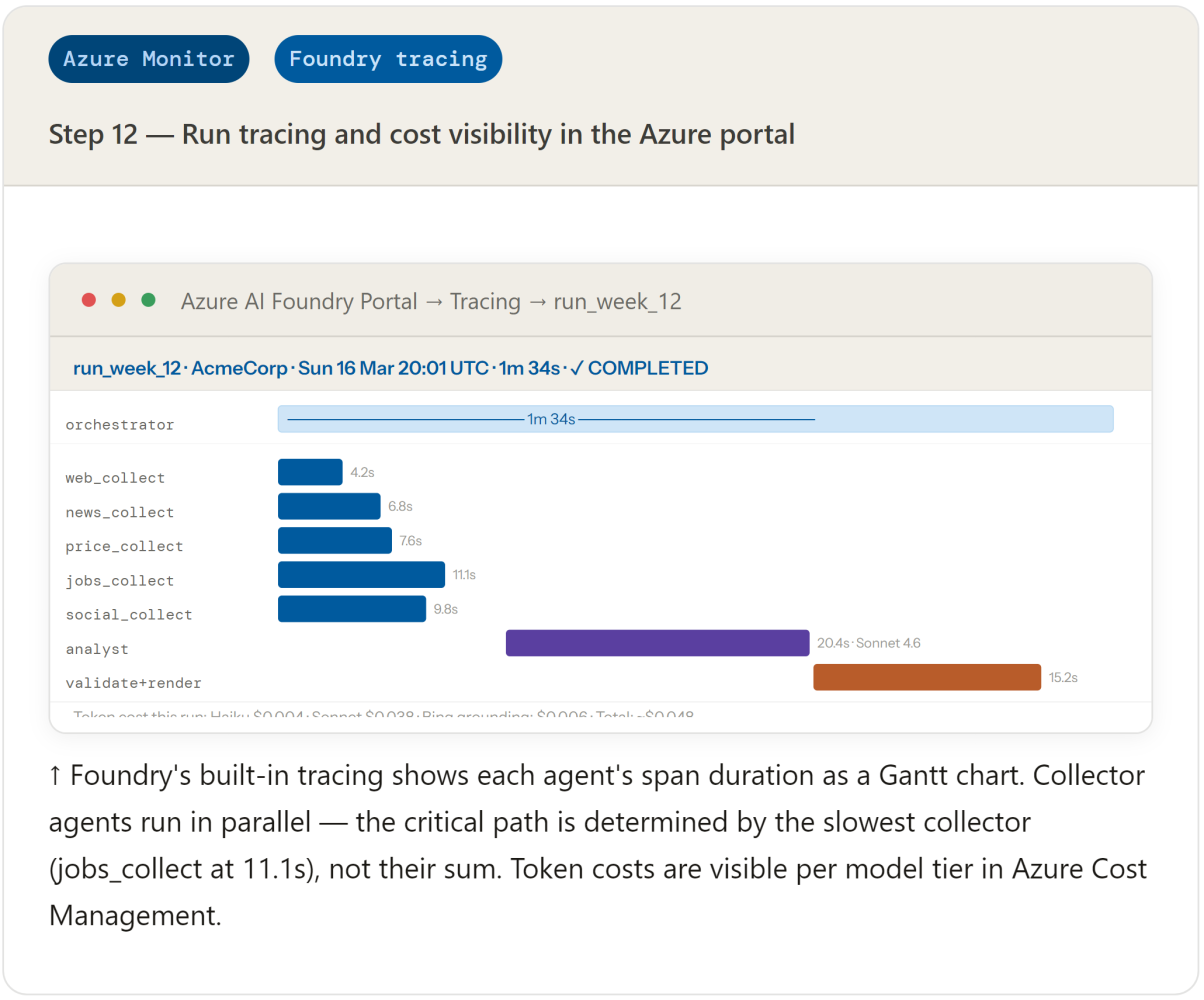Click the purple analyst span bar
Viewport: 1204px width, 1000px height.
click(657, 643)
